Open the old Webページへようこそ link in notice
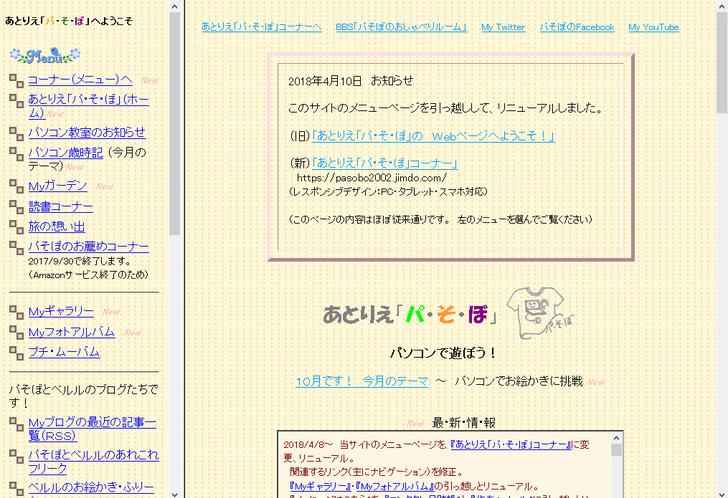Viewport: 728px width, 498px height. tap(433, 136)
